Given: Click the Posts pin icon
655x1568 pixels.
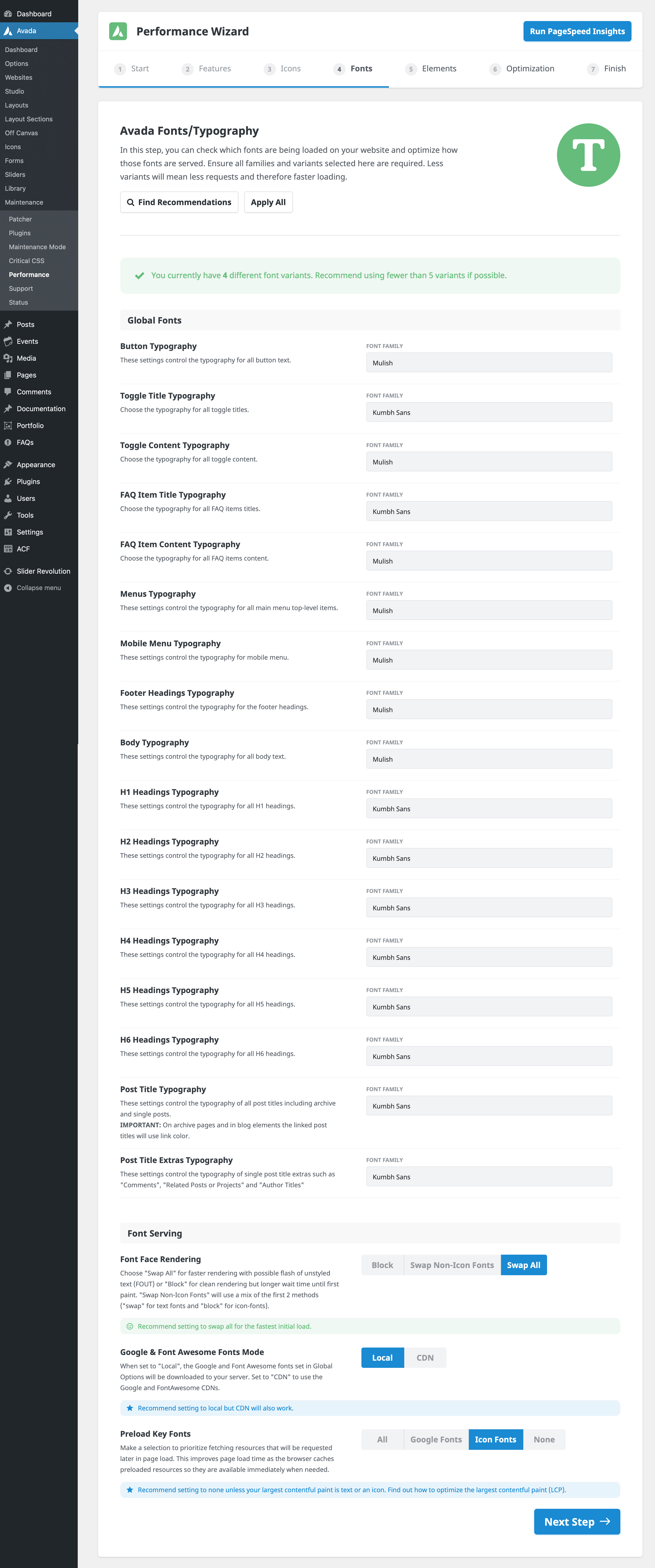Looking at the screenshot, I should point(8,324).
